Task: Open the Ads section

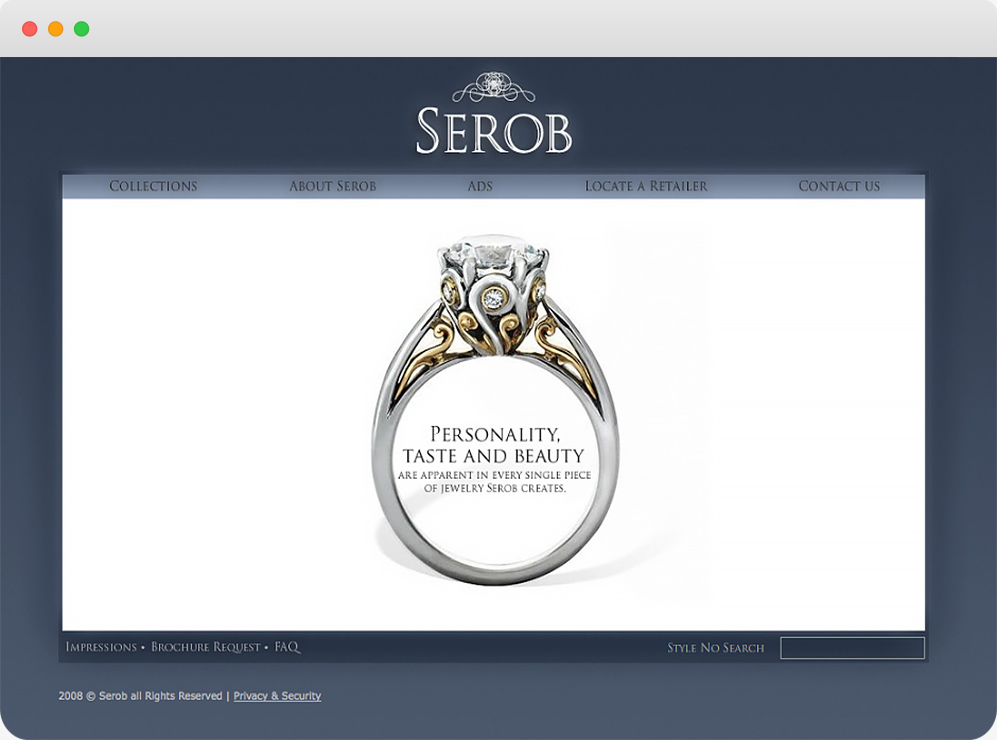Action: pos(480,186)
